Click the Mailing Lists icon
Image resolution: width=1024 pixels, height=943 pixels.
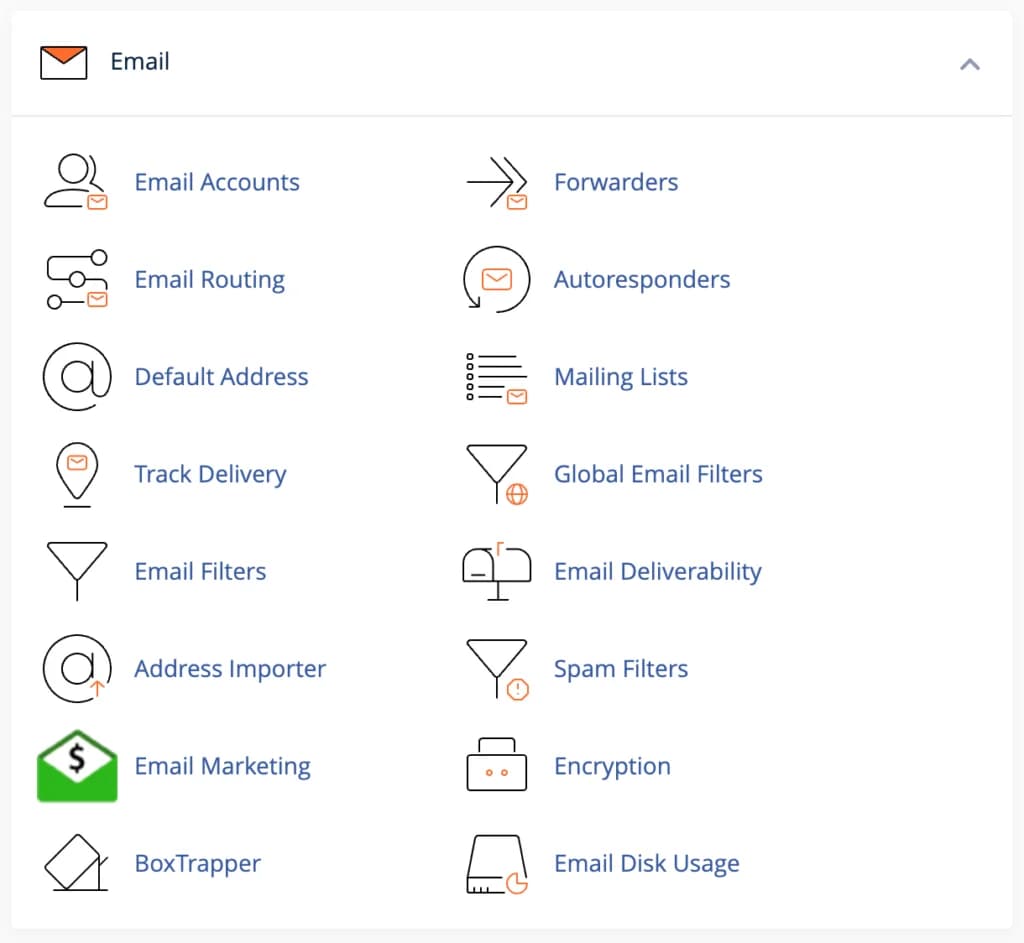[497, 377]
